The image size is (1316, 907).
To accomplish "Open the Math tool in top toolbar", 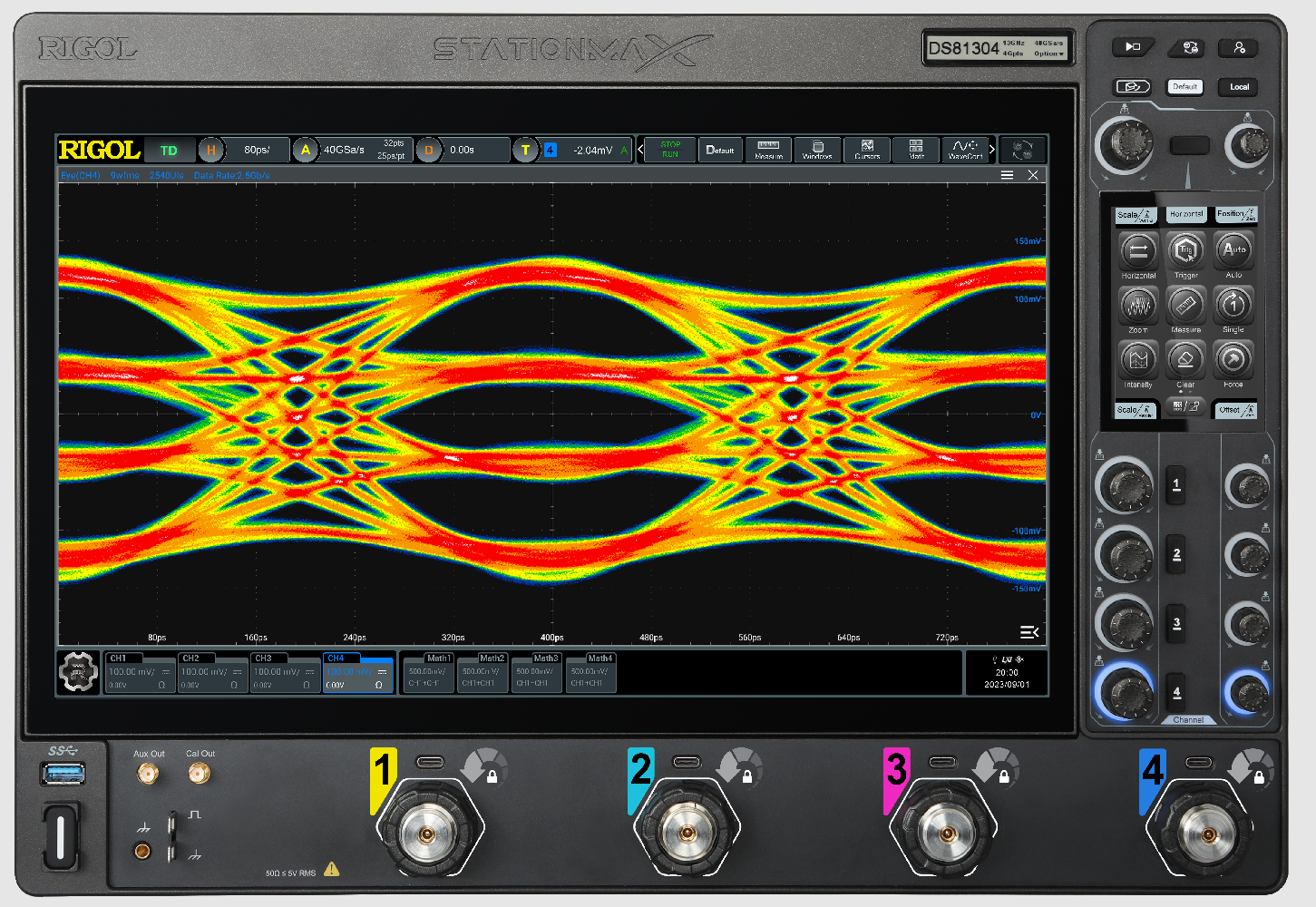I will 916,150.
